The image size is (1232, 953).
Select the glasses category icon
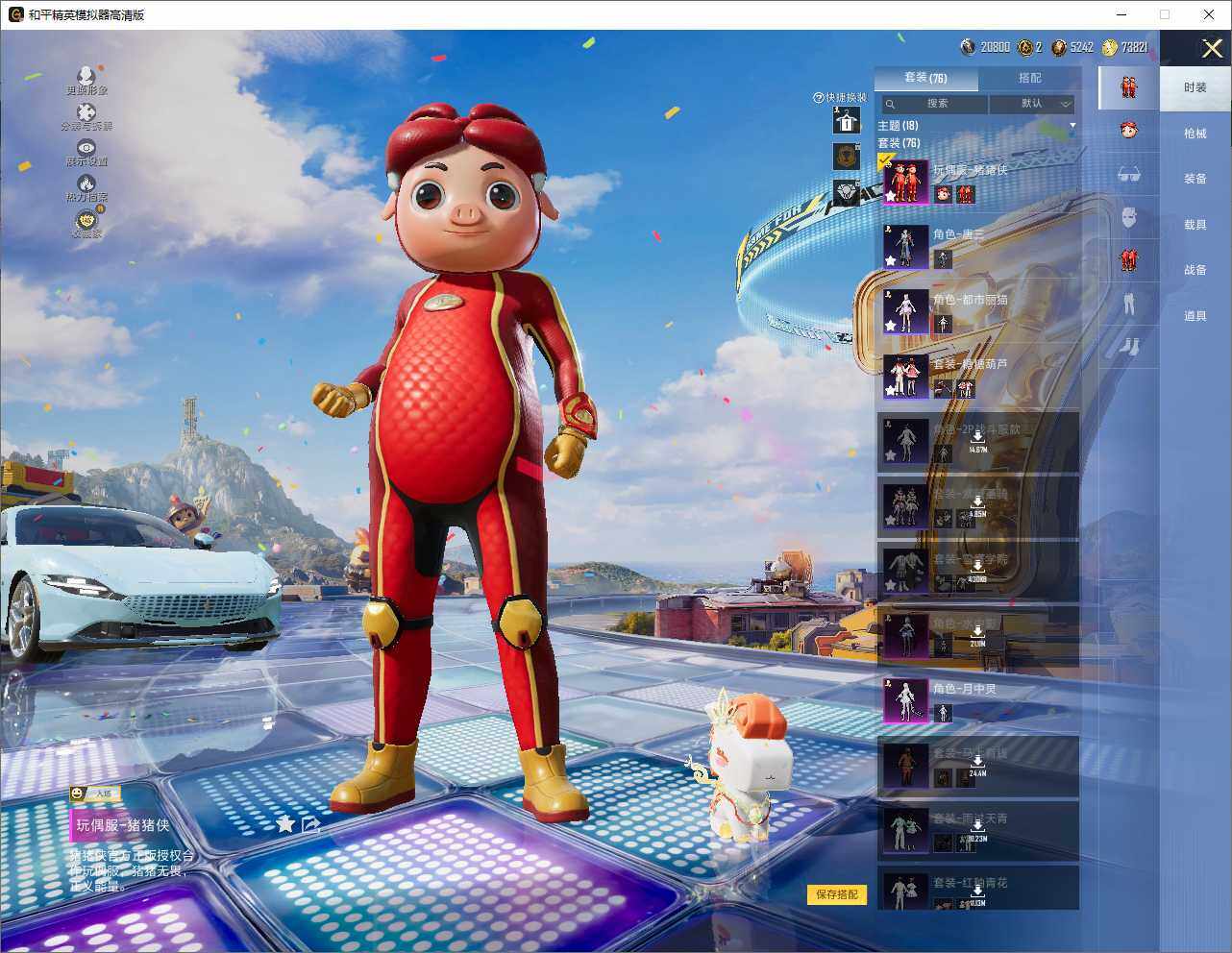[1128, 174]
